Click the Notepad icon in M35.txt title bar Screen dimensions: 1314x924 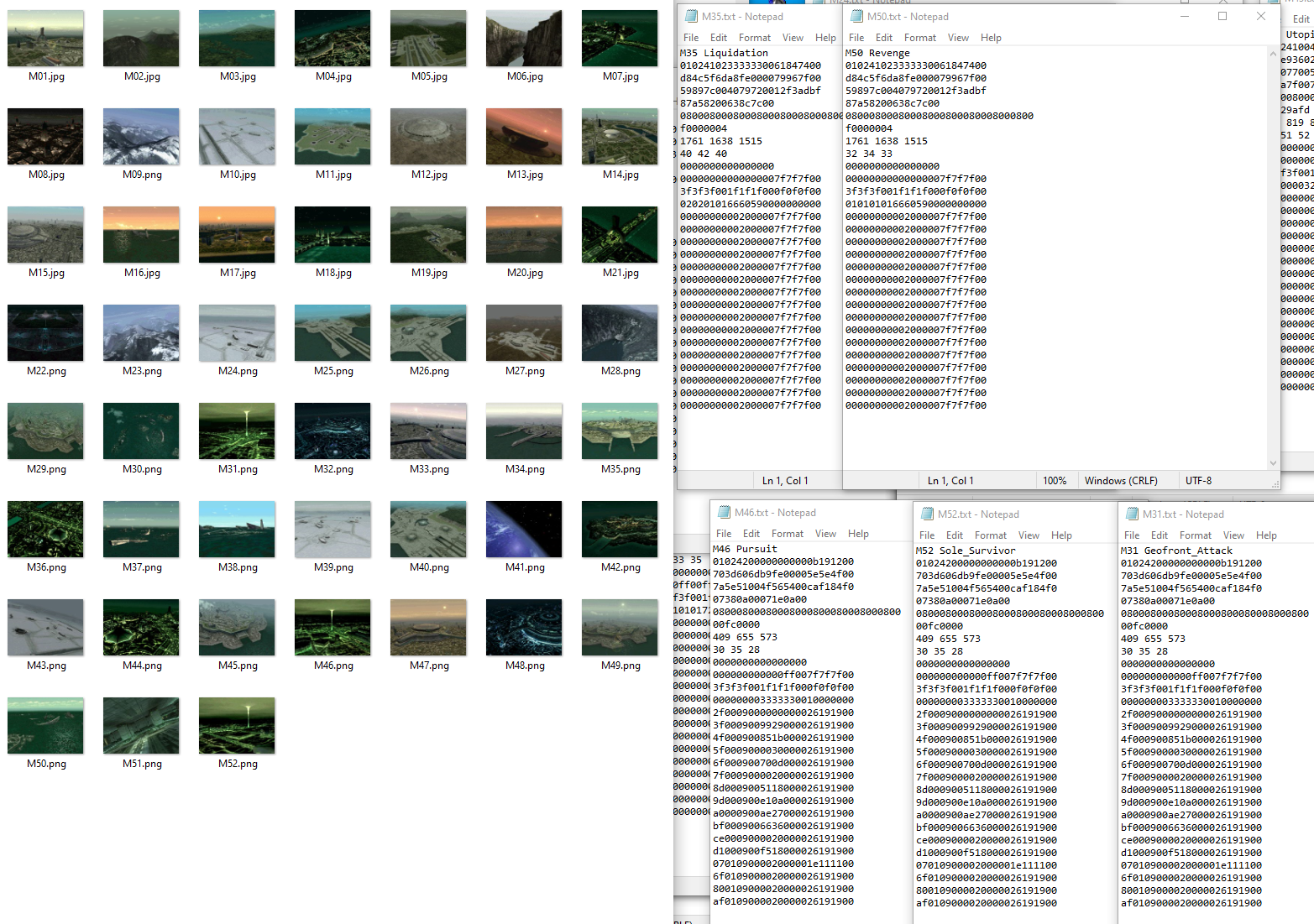[x=691, y=16]
